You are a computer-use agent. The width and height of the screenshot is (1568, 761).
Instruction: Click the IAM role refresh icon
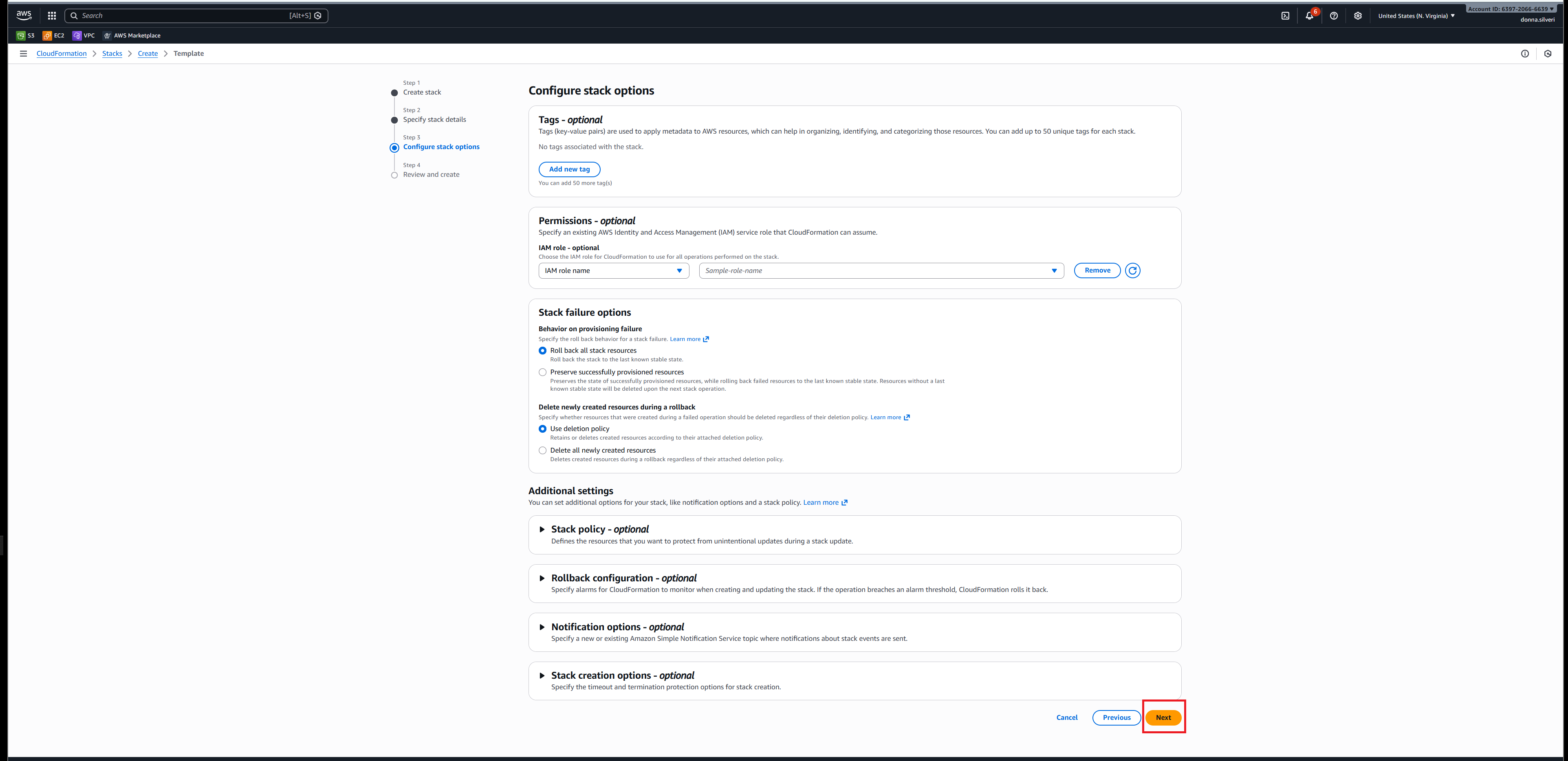1132,271
